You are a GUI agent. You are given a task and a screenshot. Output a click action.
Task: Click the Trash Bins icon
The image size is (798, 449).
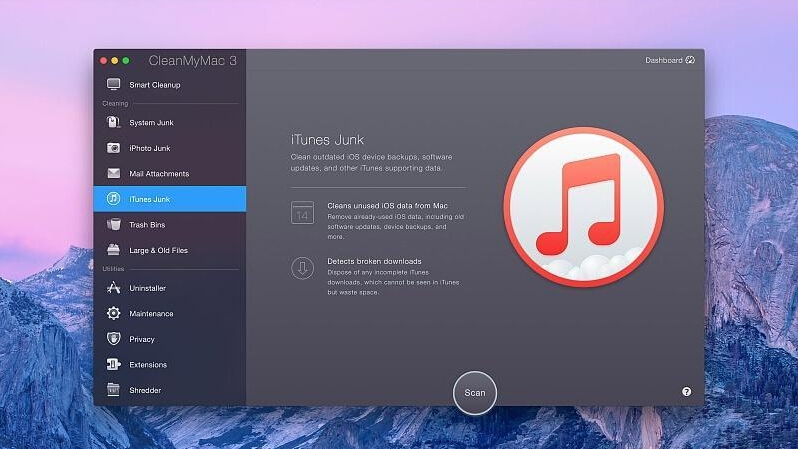click(x=113, y=225)
